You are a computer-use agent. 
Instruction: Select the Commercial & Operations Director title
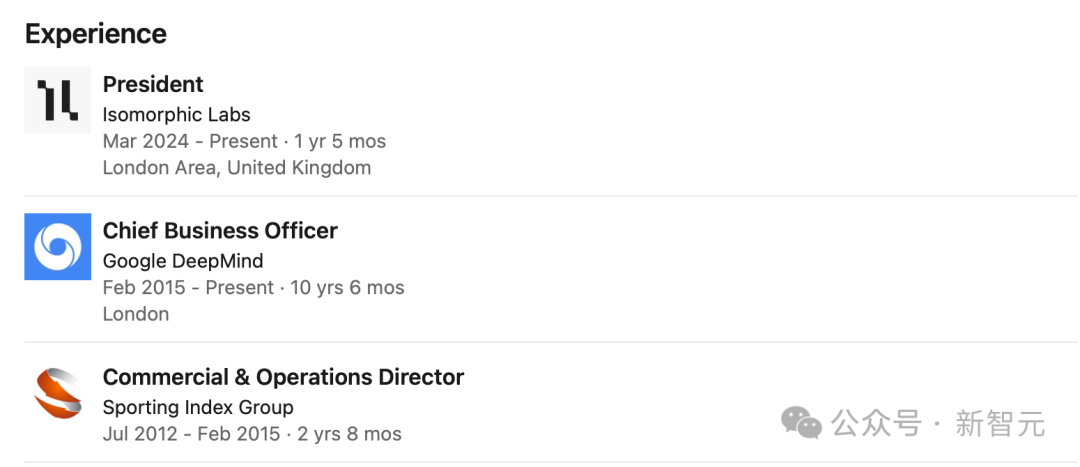(x=283, y=377)
